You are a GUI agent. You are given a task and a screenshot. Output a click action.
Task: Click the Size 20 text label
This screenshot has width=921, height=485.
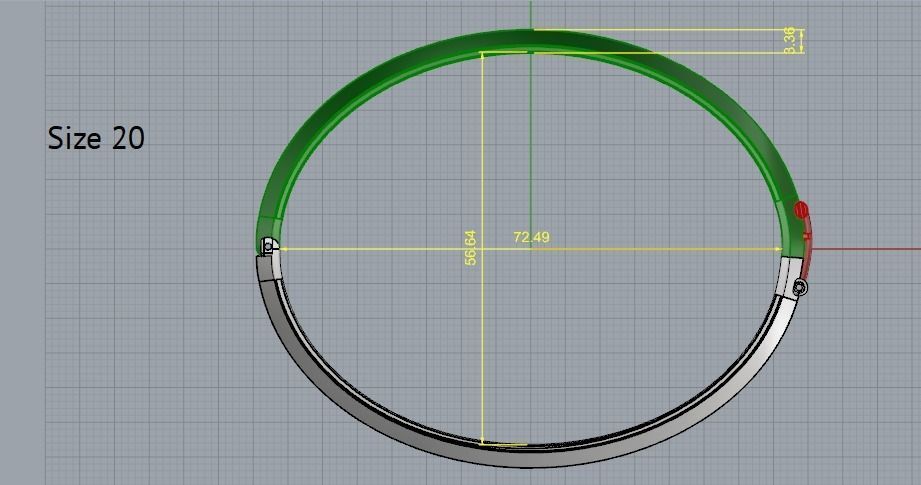click(96, 138)
